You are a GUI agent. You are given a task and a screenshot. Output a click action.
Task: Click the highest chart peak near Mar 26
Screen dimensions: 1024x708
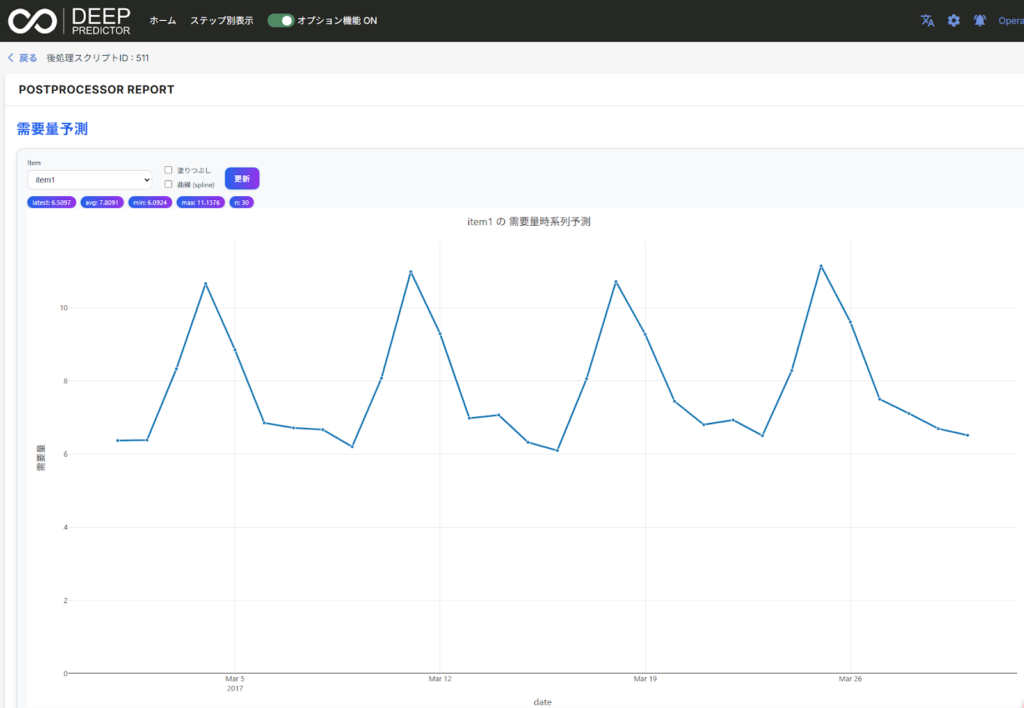pos(821,266)
